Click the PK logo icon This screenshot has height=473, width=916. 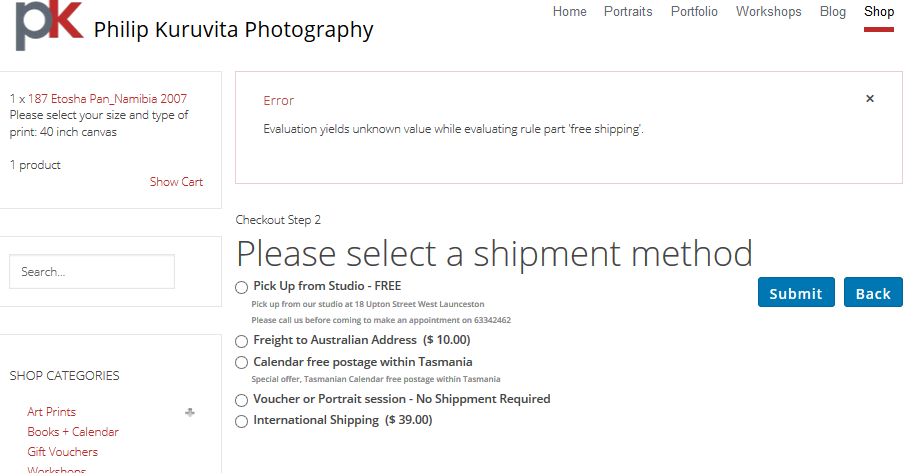tap(48, 25)
